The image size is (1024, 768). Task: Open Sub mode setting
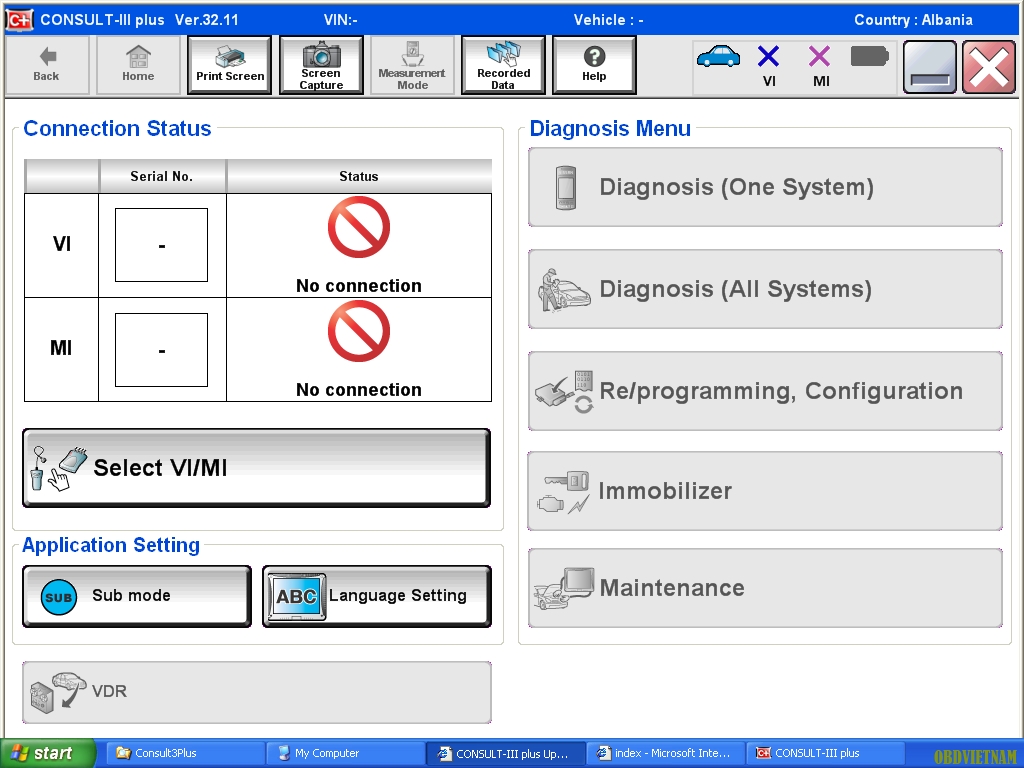coord(137,596)
